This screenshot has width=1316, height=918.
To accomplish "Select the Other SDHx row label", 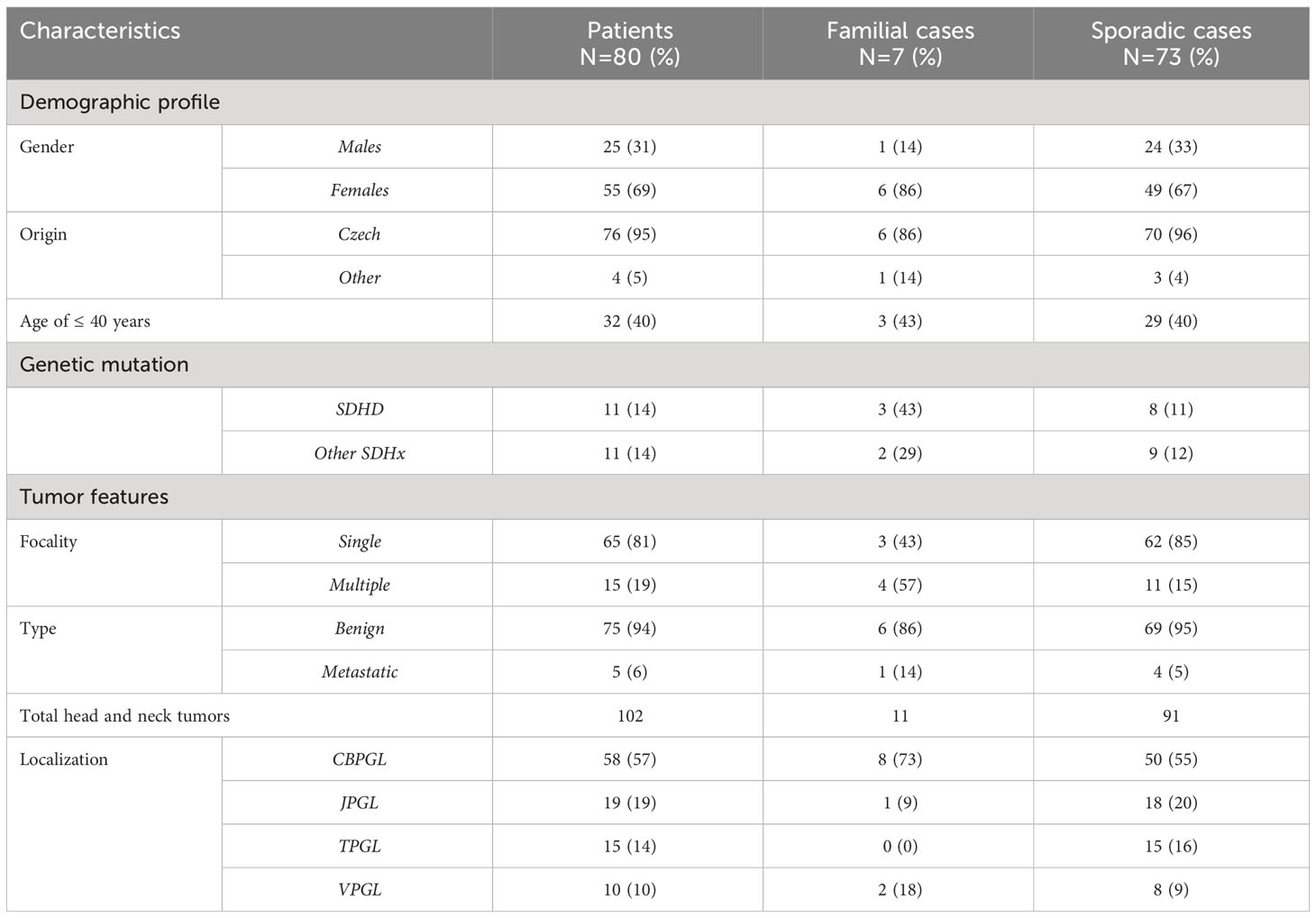I will click(x=359, y=453).
